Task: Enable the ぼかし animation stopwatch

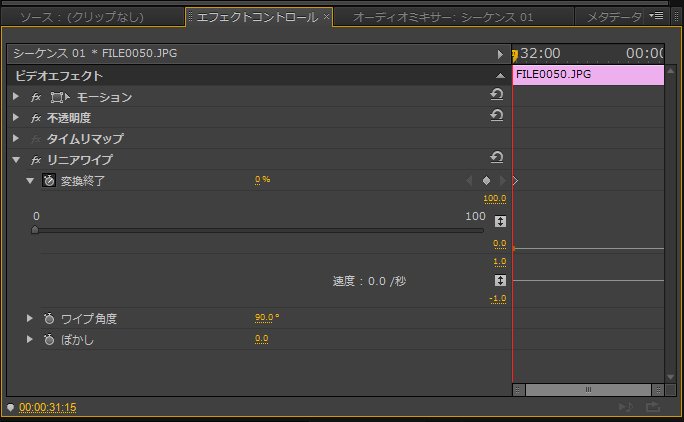Action: (x=49, y=340)
